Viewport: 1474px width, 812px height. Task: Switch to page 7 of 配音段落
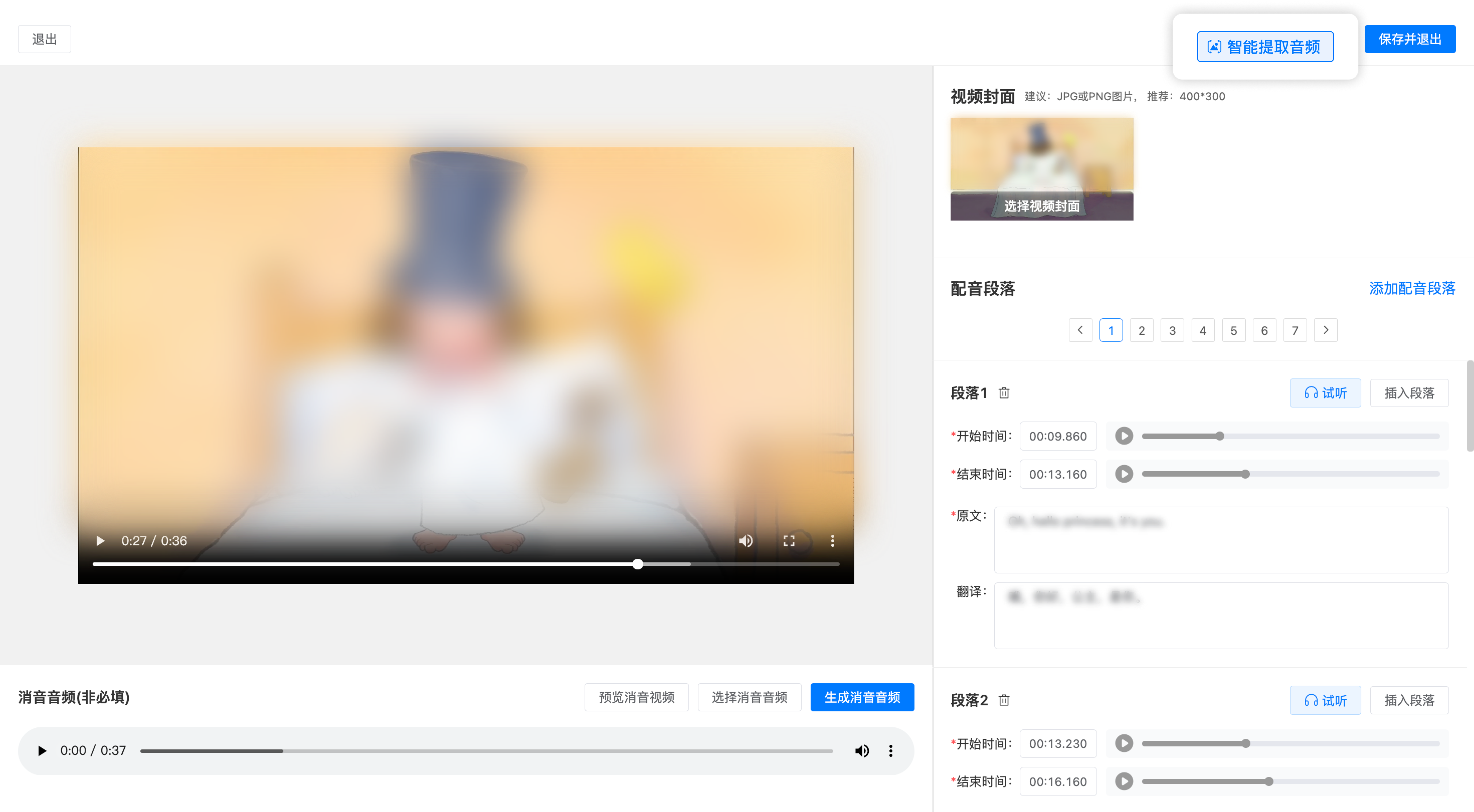coord(1295,330)
